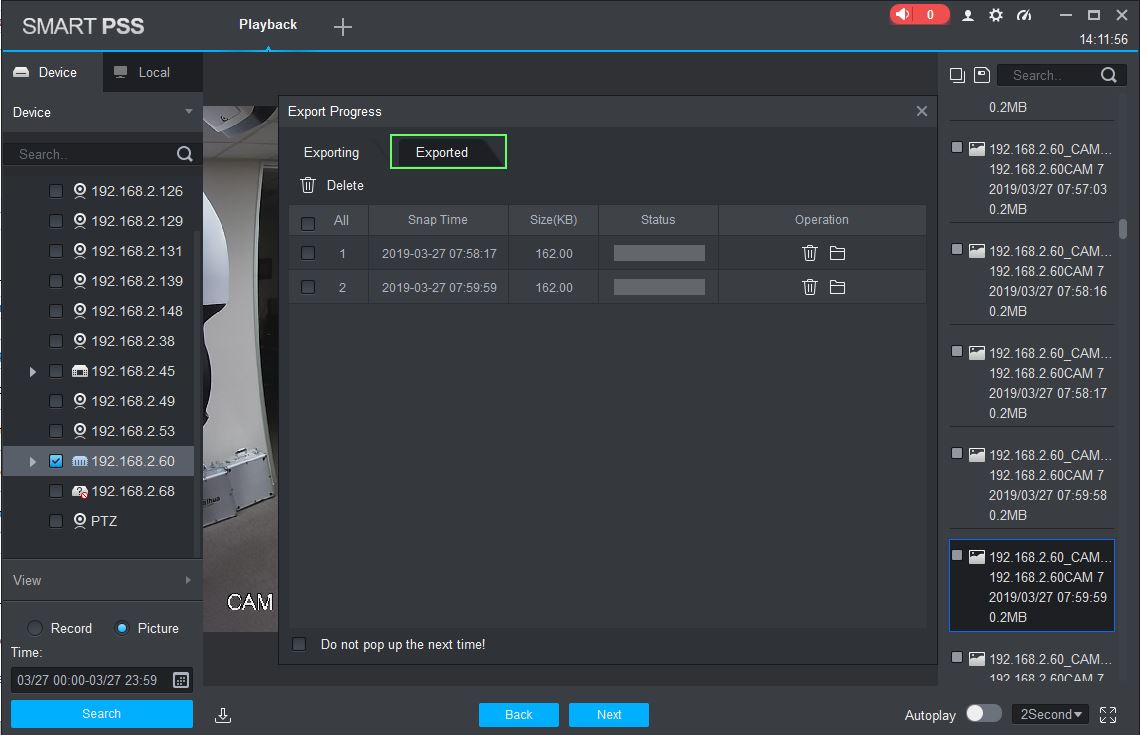This screenshot has width=1140, height=735.
Task: Check the row 1 export checkbox
Action: 308,253
